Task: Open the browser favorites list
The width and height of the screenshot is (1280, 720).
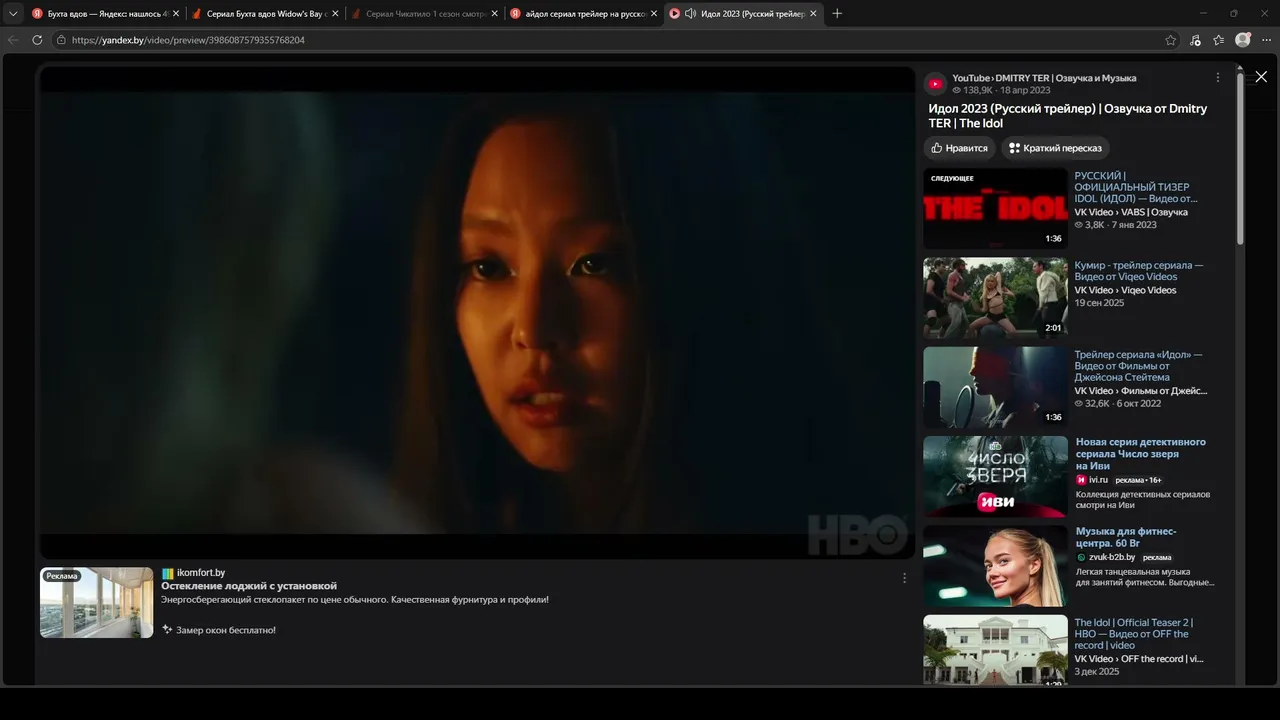Action: (x=1219, y=40)
